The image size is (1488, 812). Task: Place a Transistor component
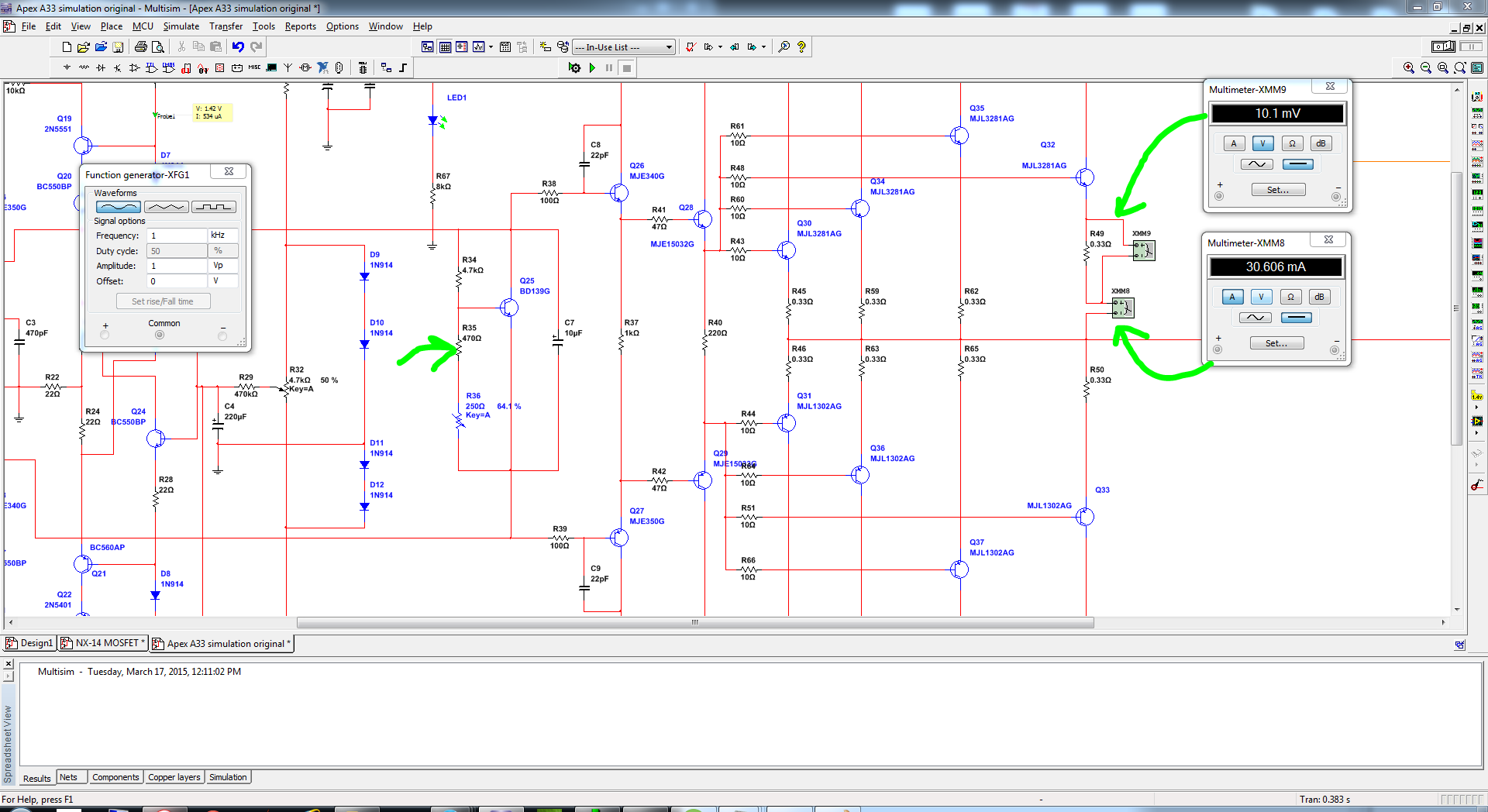[x=118, y=68]
